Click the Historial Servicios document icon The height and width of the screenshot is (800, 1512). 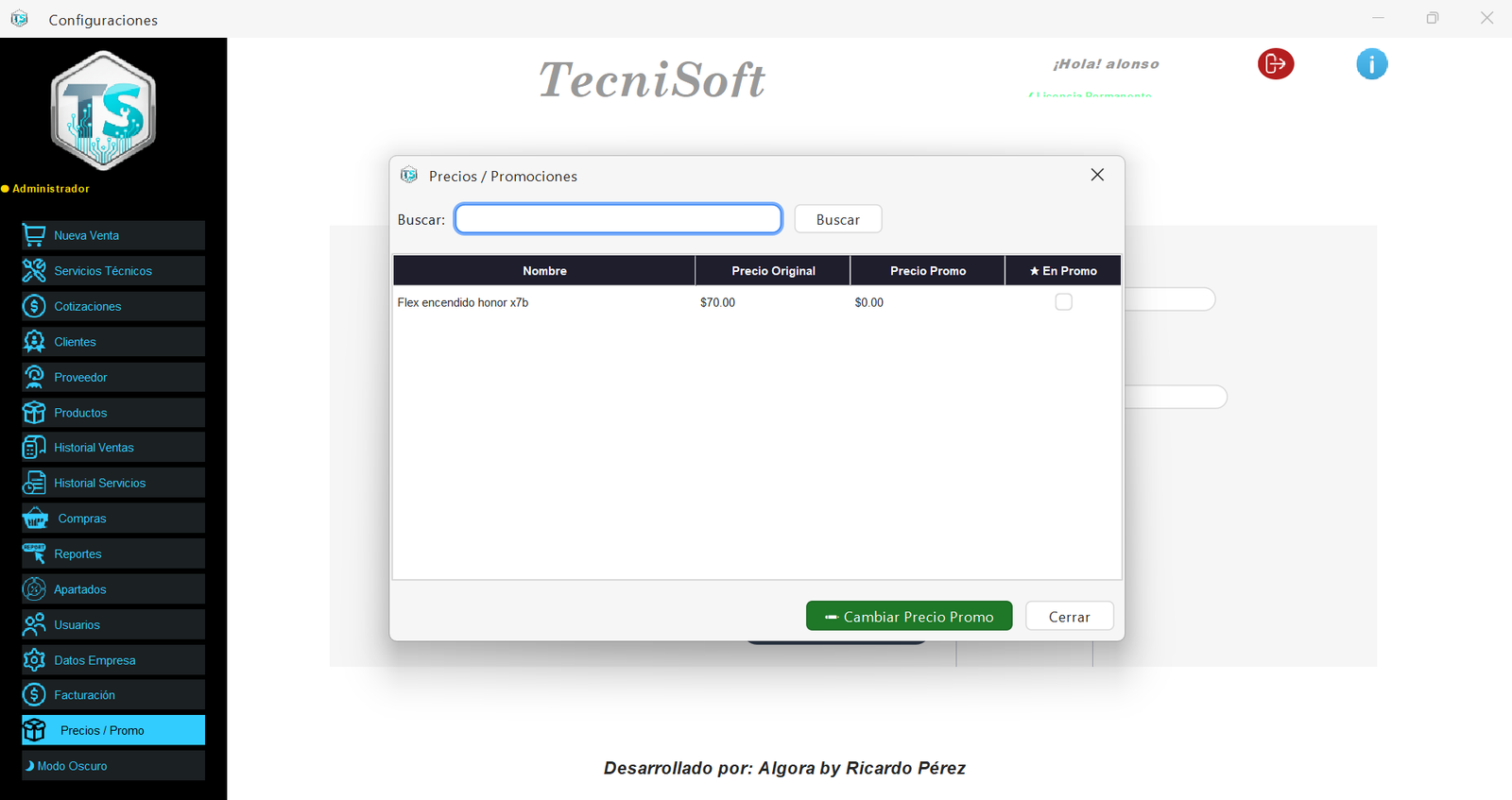coord(34,483)
